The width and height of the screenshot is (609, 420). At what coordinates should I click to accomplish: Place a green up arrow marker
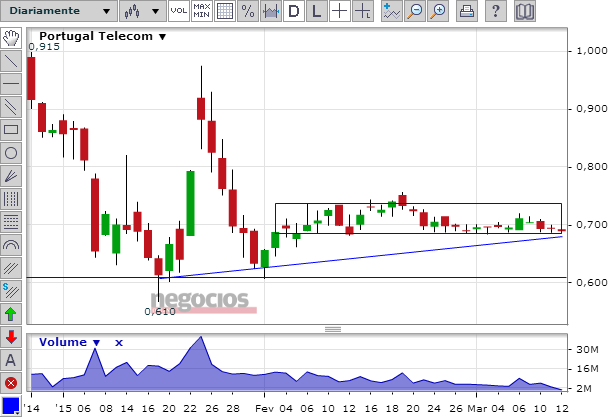11,314
